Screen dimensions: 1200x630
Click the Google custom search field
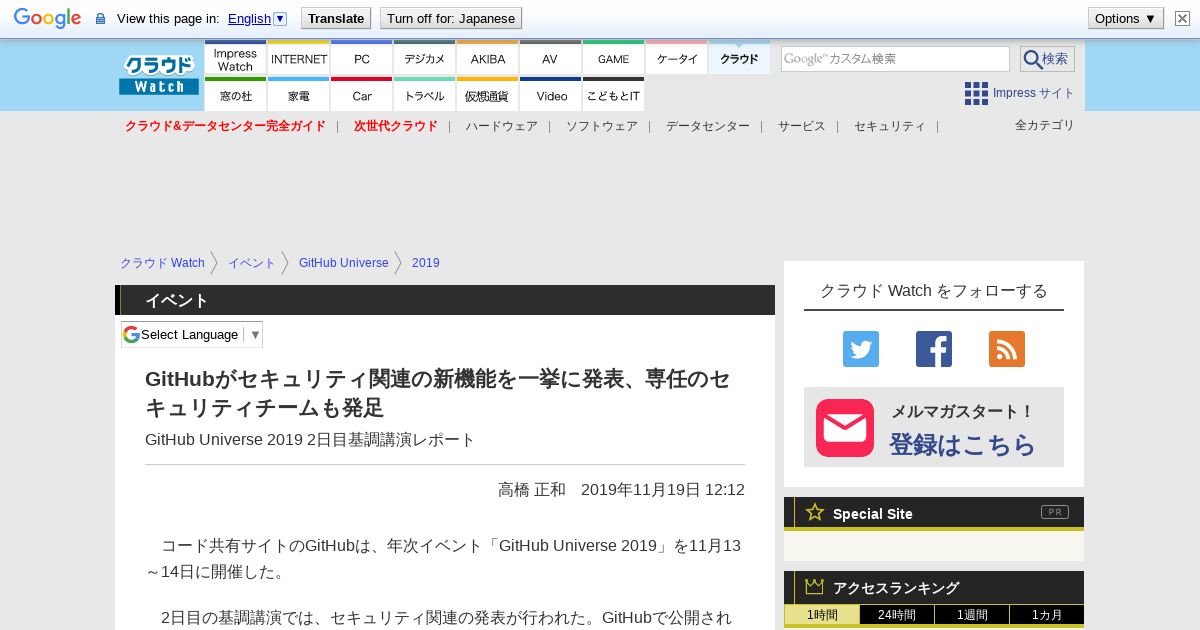click(895, 59)
